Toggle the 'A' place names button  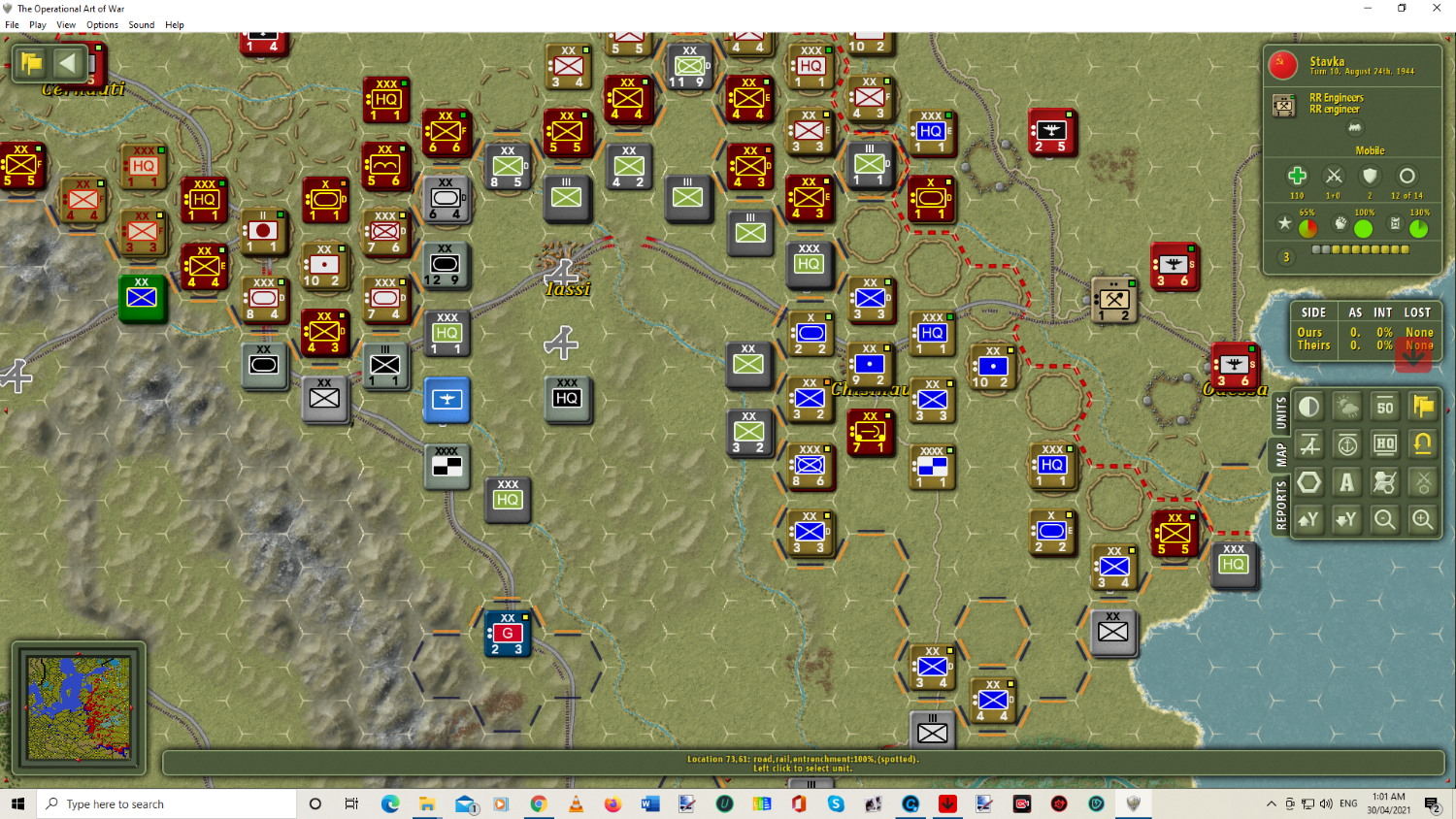click(x=1347, y=482)
